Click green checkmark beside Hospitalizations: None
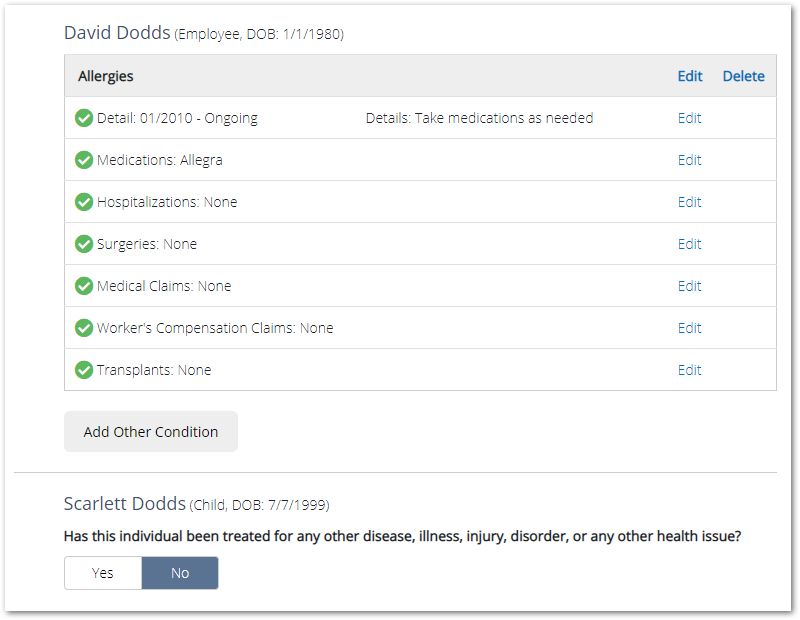 [x=84, y=202]
